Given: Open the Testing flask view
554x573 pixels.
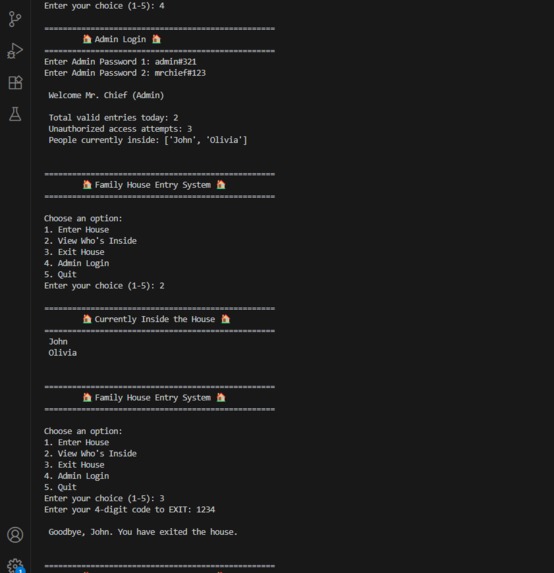Looking at the screenshot, I should (x=15, y=114).
